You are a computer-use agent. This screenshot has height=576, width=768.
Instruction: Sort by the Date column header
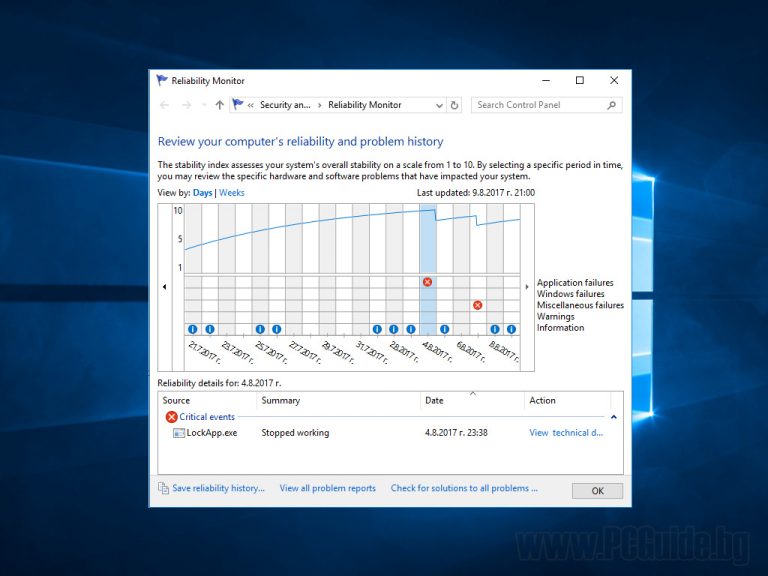pos(473,400)
